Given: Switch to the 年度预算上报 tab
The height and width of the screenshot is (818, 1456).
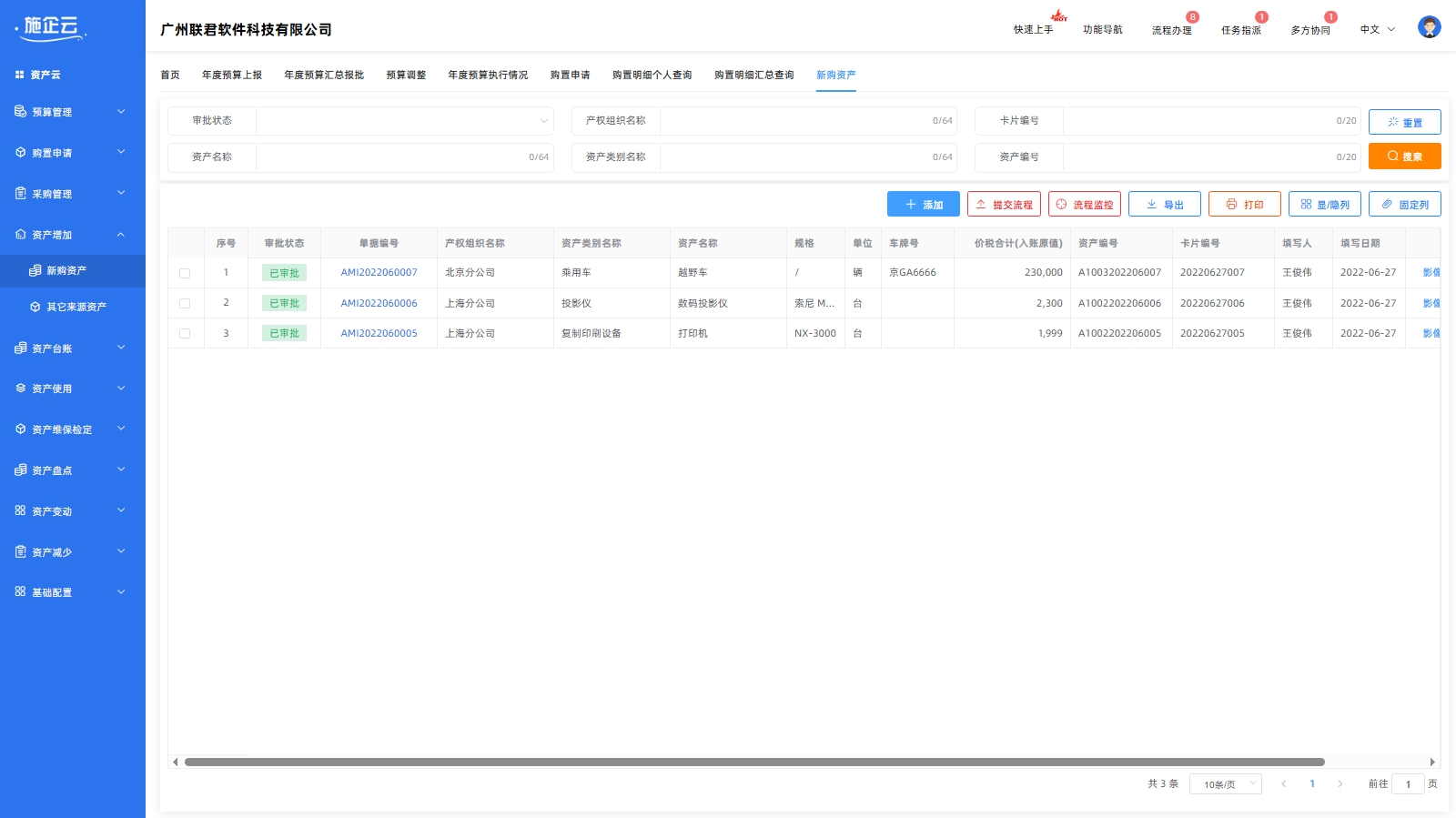Looking at the screenshot, I should (231, 75).
